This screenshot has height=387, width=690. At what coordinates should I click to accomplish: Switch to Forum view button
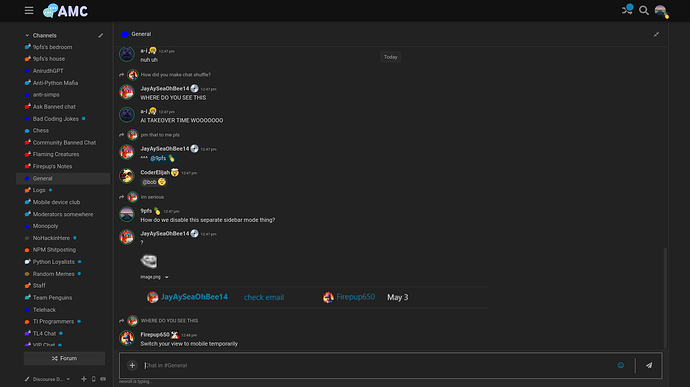tap(64, 358)
